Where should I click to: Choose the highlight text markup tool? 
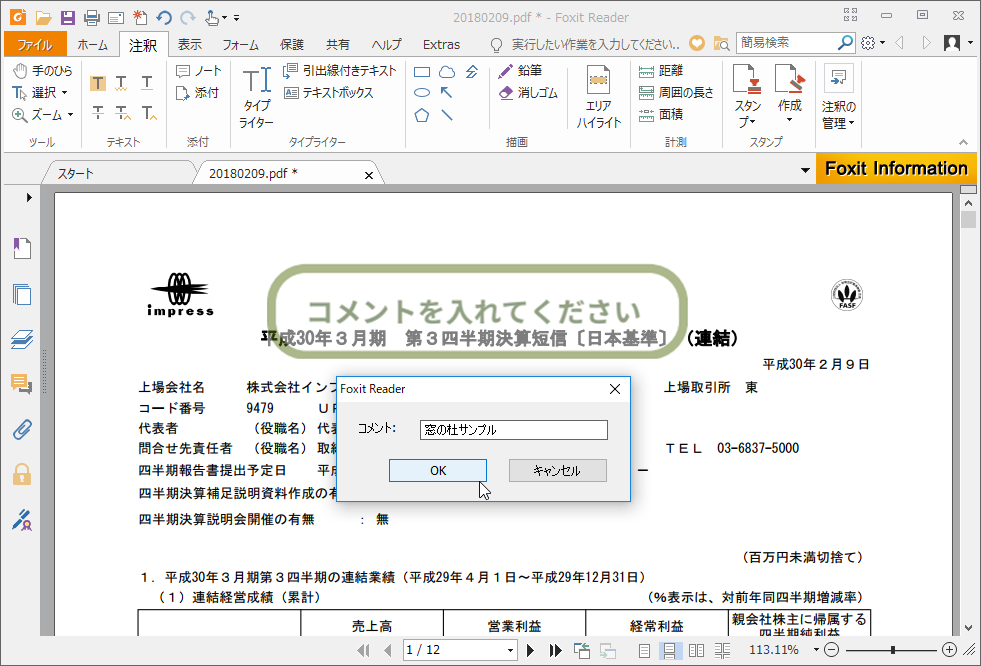click(x=98, y=83)
